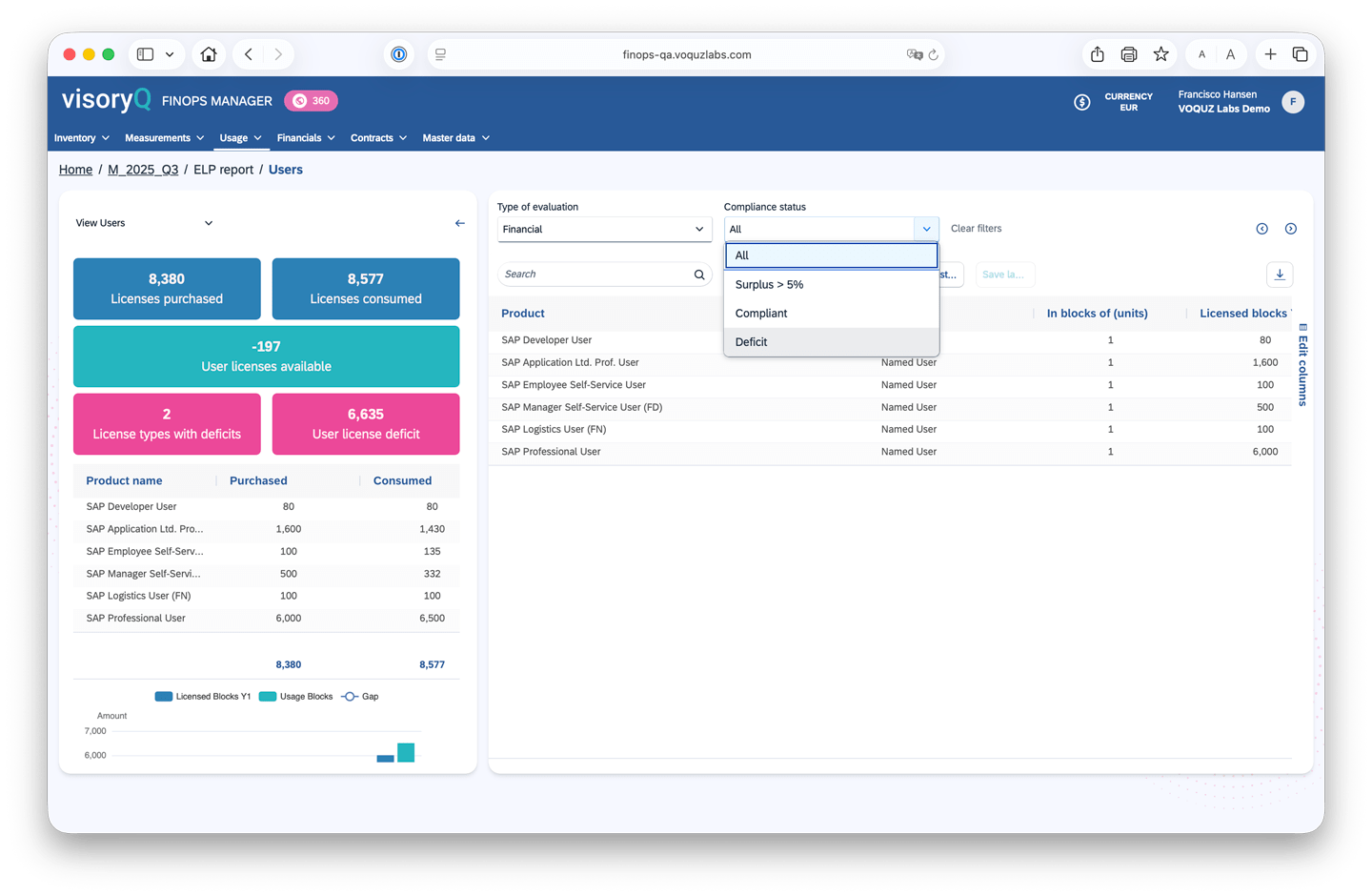Expand the View Users dropdown
The image size is (1372, 896).
[x=208, y=223]
